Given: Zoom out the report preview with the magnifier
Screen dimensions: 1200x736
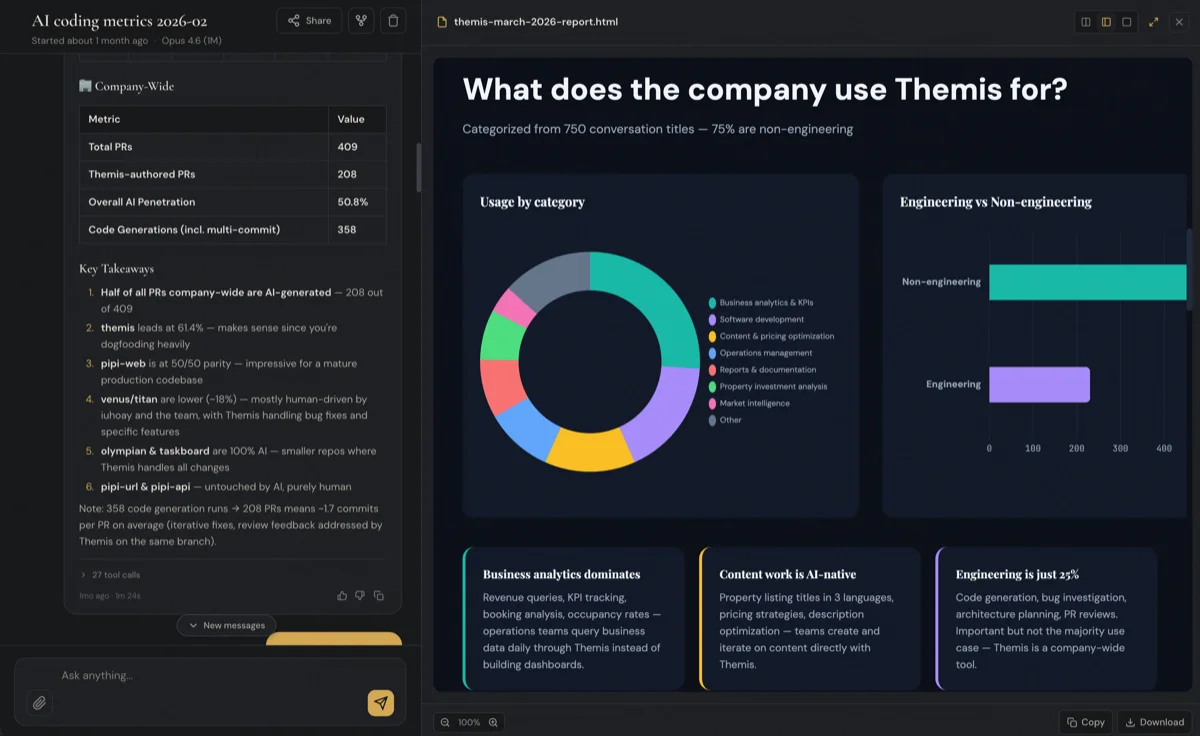Looking at the screenshot, I should pyautogui.click(x=446, y=722).
